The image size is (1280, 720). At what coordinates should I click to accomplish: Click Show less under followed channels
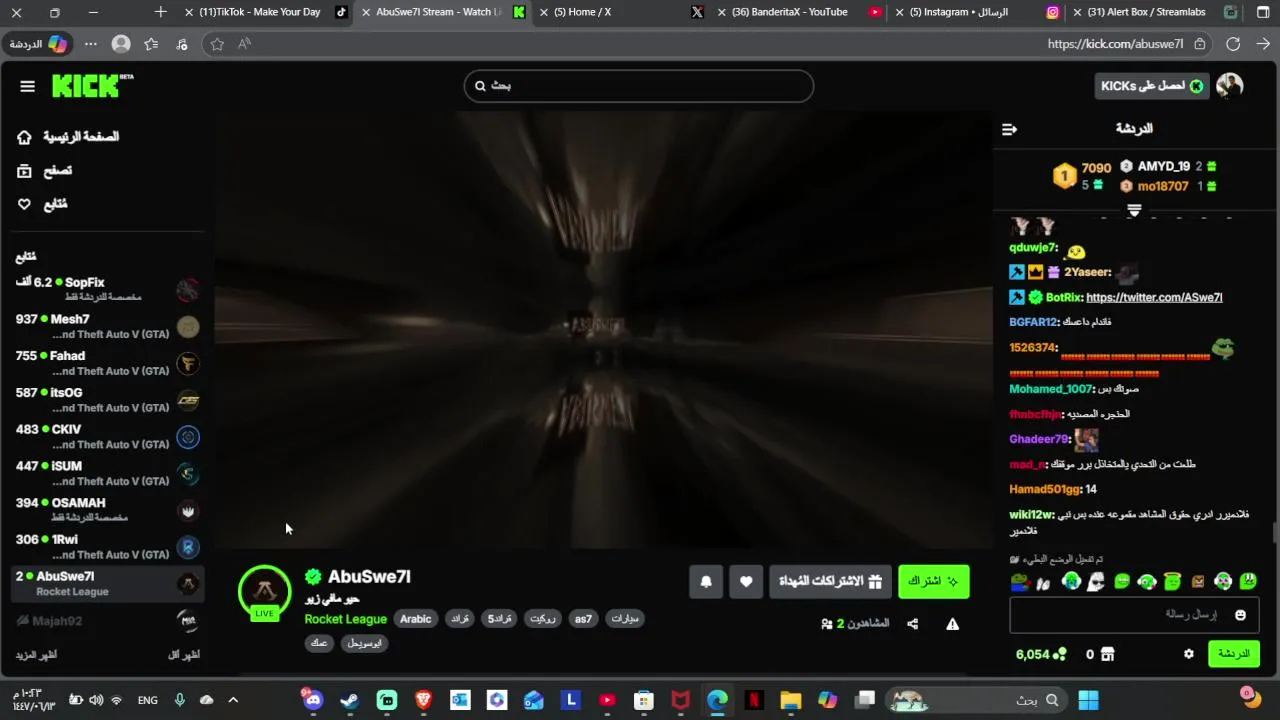[184, 655]
